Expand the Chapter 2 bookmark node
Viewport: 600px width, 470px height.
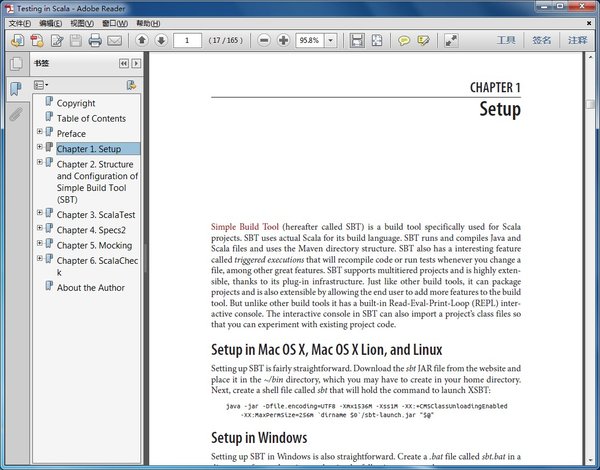point(39,162)
